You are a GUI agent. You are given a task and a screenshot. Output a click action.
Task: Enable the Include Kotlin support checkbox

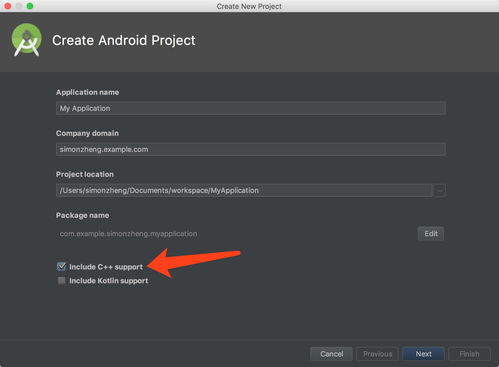coord(61,281)
